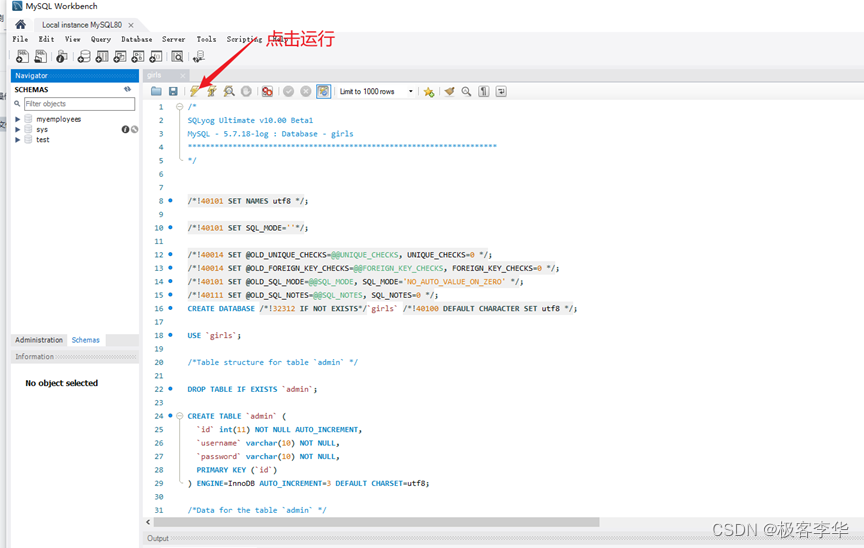Image resolution: width=864 pixels, height=548 pixels.
Task: Refresh the SCHEMAS list
Action: (127, 89)
